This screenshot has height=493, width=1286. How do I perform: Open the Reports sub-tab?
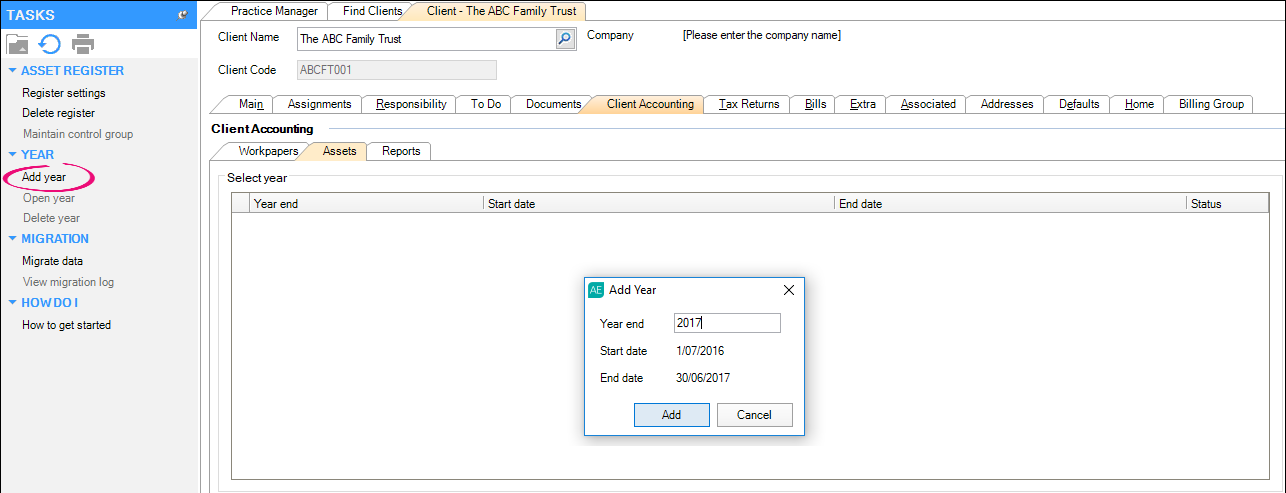click(x=400, y=151)
